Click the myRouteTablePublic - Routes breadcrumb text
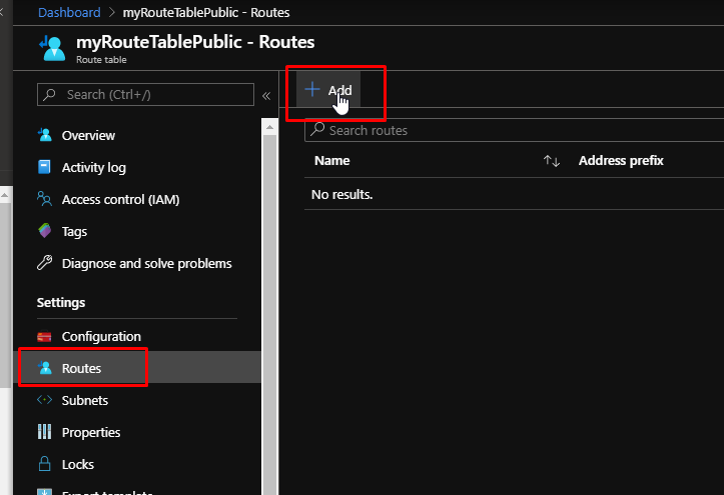 tap(206, 12)
